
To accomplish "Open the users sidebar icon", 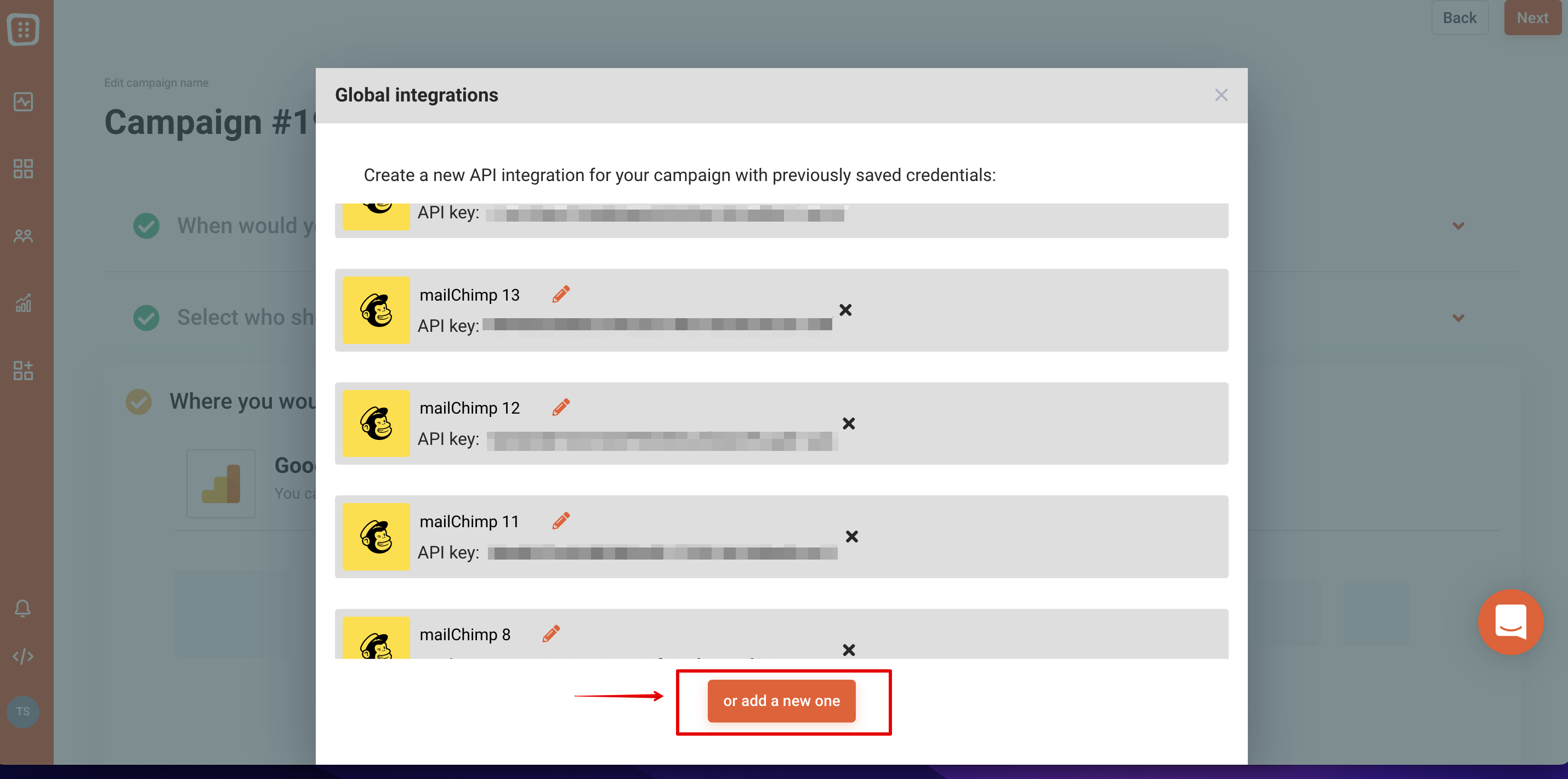I will point(23,236).
